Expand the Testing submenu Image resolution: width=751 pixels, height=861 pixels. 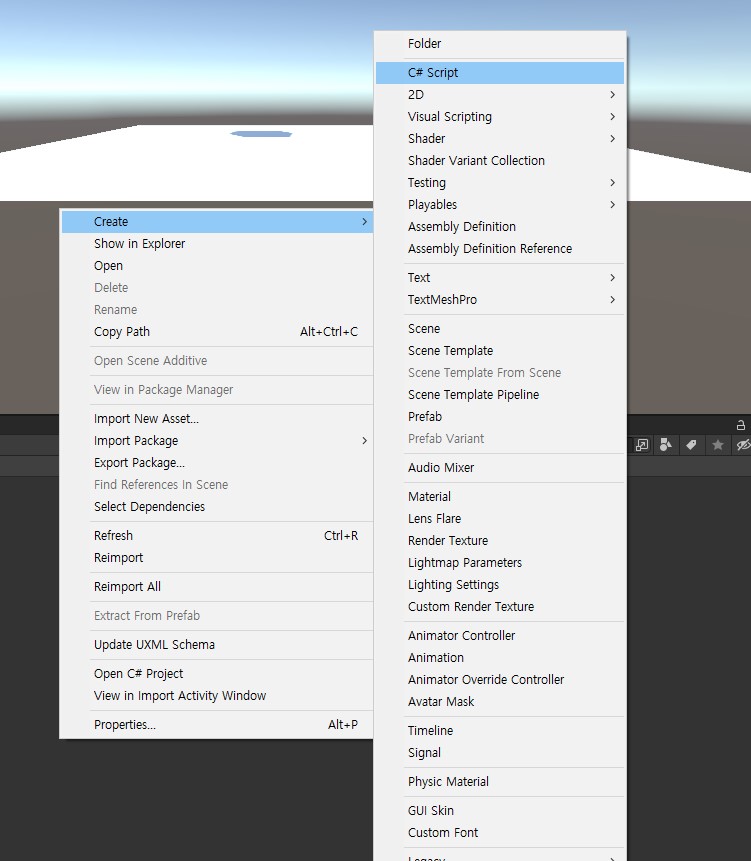click(x=500, y=183)
